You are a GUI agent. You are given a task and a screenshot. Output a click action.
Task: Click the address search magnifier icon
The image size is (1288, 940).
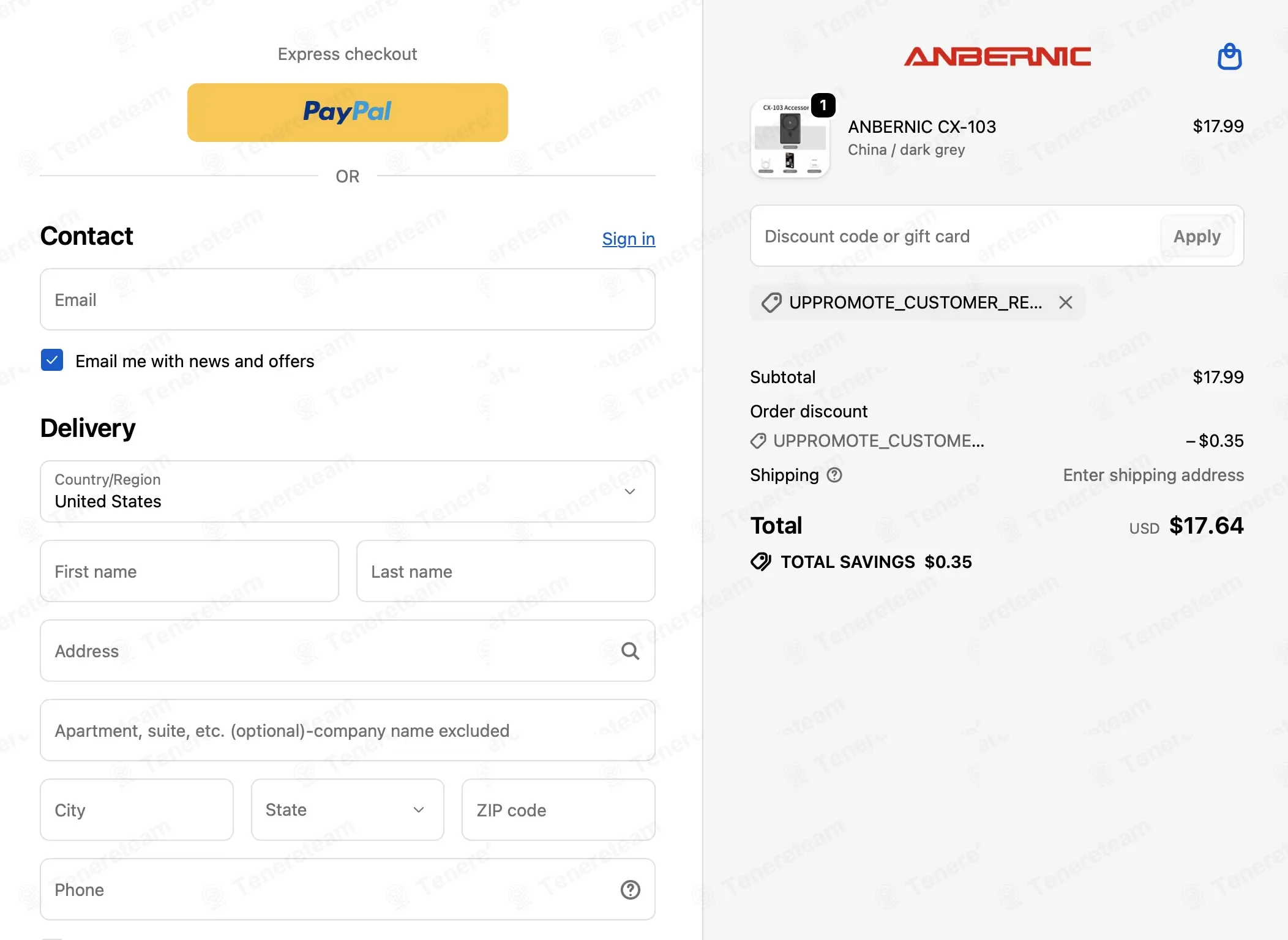pyautogui.click(x=630, y=651)
